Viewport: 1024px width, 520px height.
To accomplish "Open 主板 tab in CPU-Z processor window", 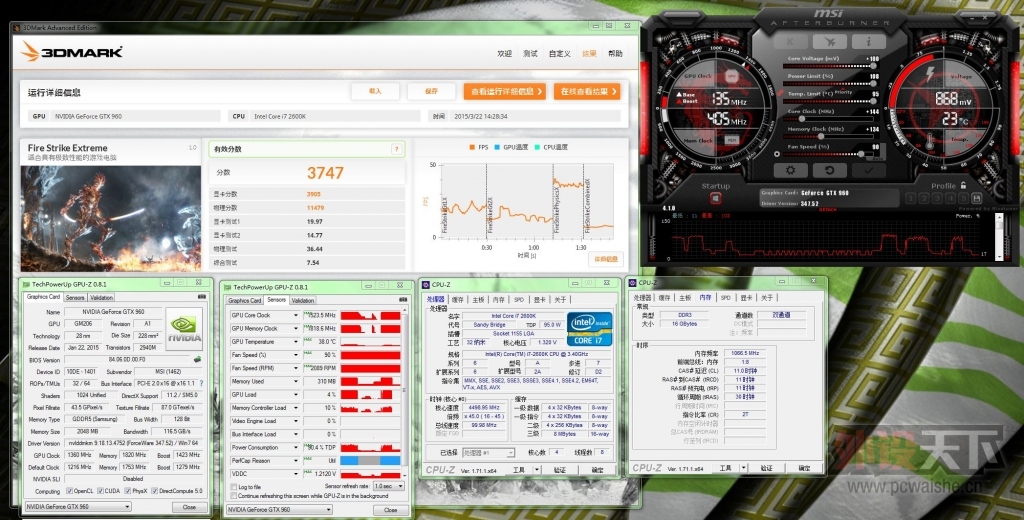I will click(x=479, y=300).
